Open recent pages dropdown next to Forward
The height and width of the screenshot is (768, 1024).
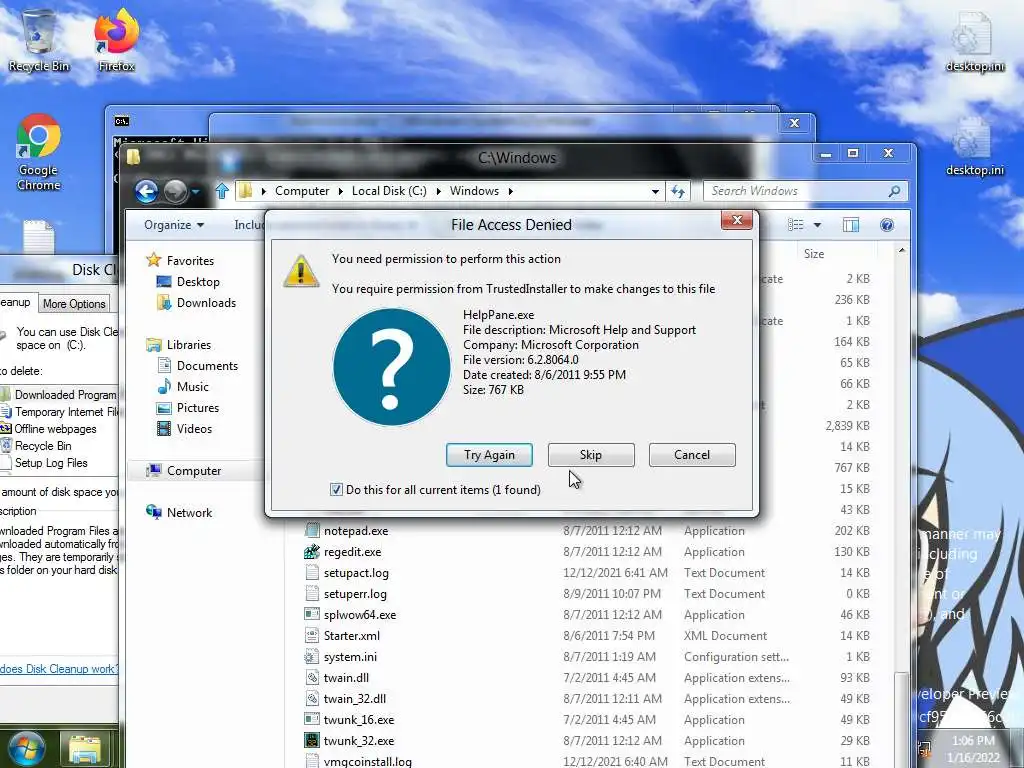(195, 191)
